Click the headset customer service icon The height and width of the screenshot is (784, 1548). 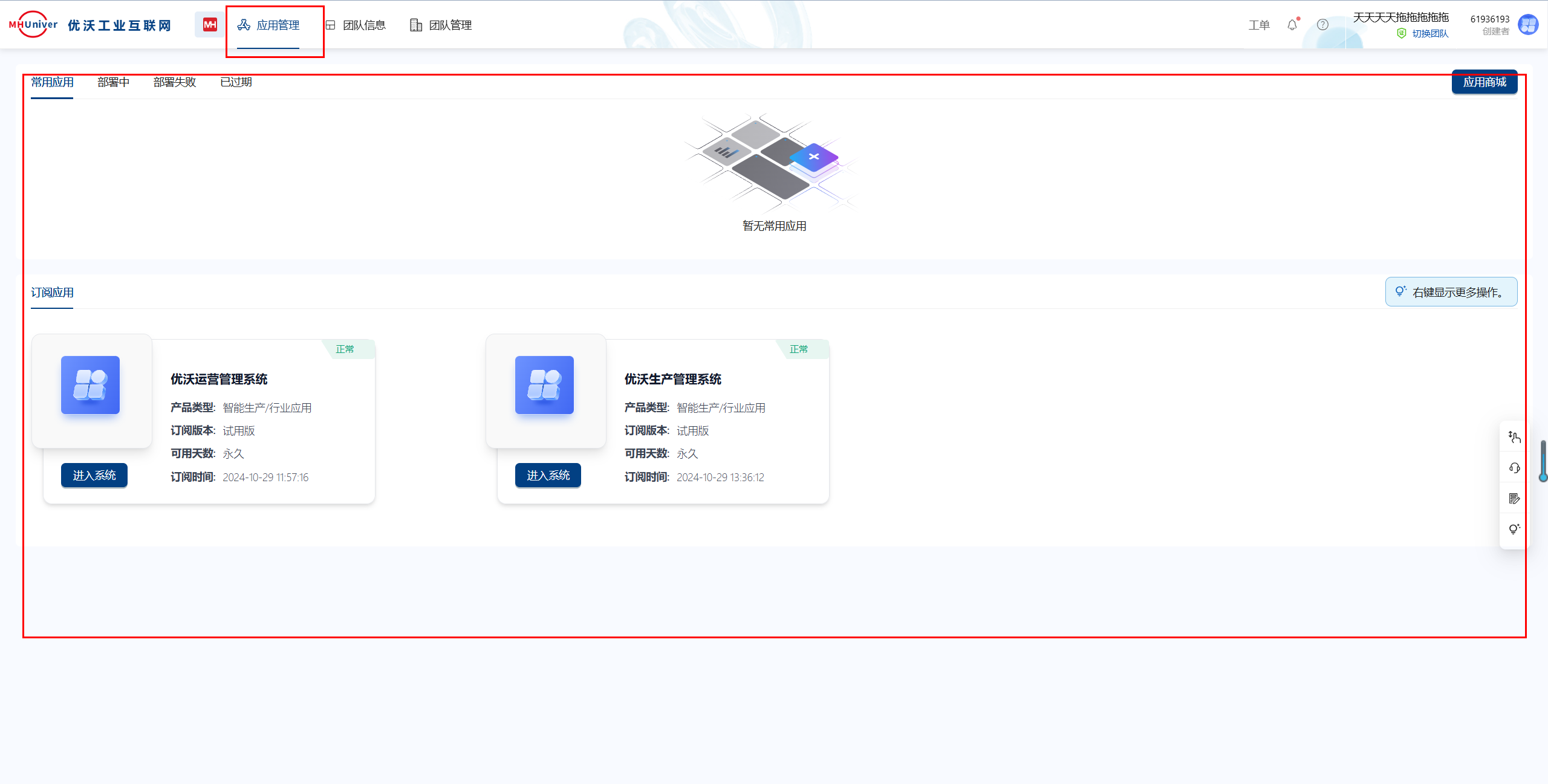[x=1514, y=468]
